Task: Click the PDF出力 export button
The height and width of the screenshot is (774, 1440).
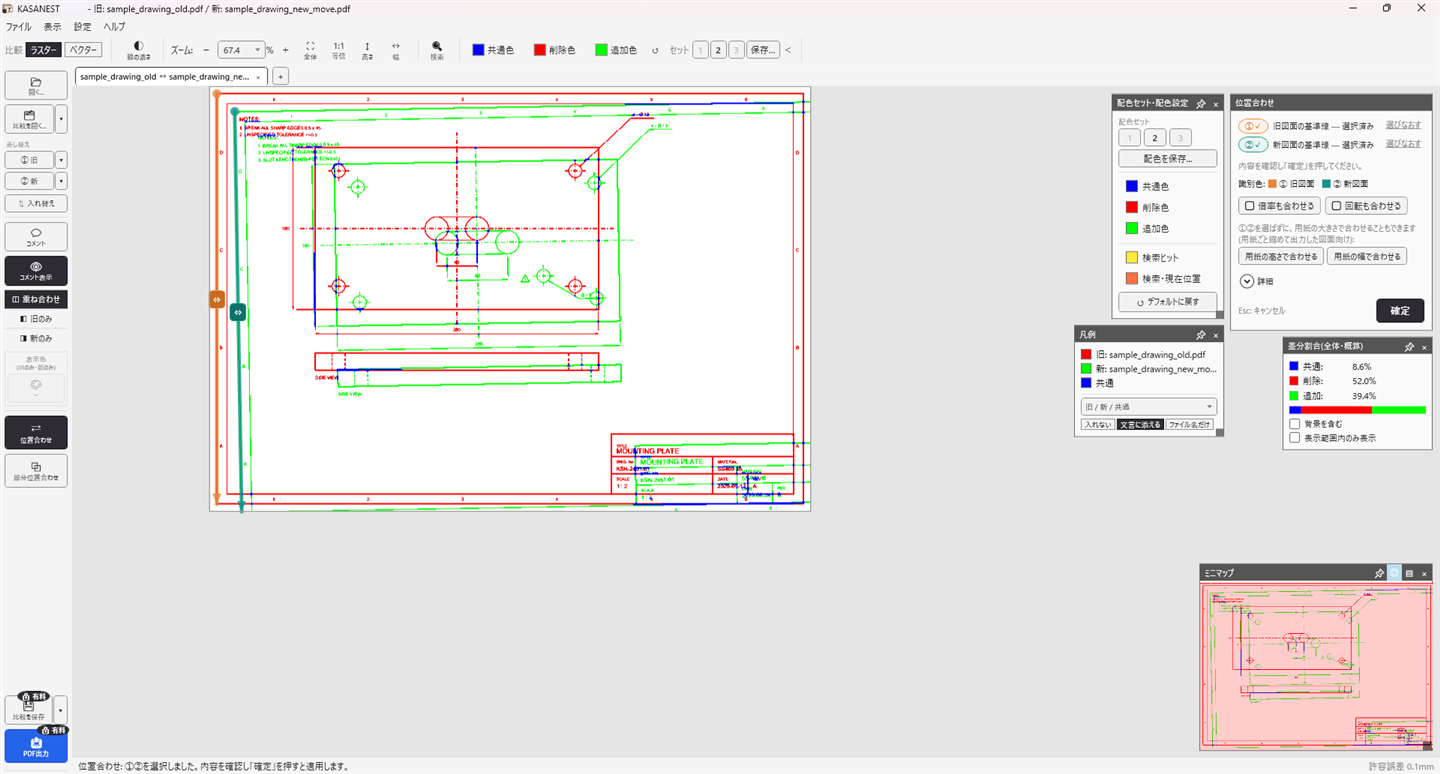Action: tap(36, 746)
